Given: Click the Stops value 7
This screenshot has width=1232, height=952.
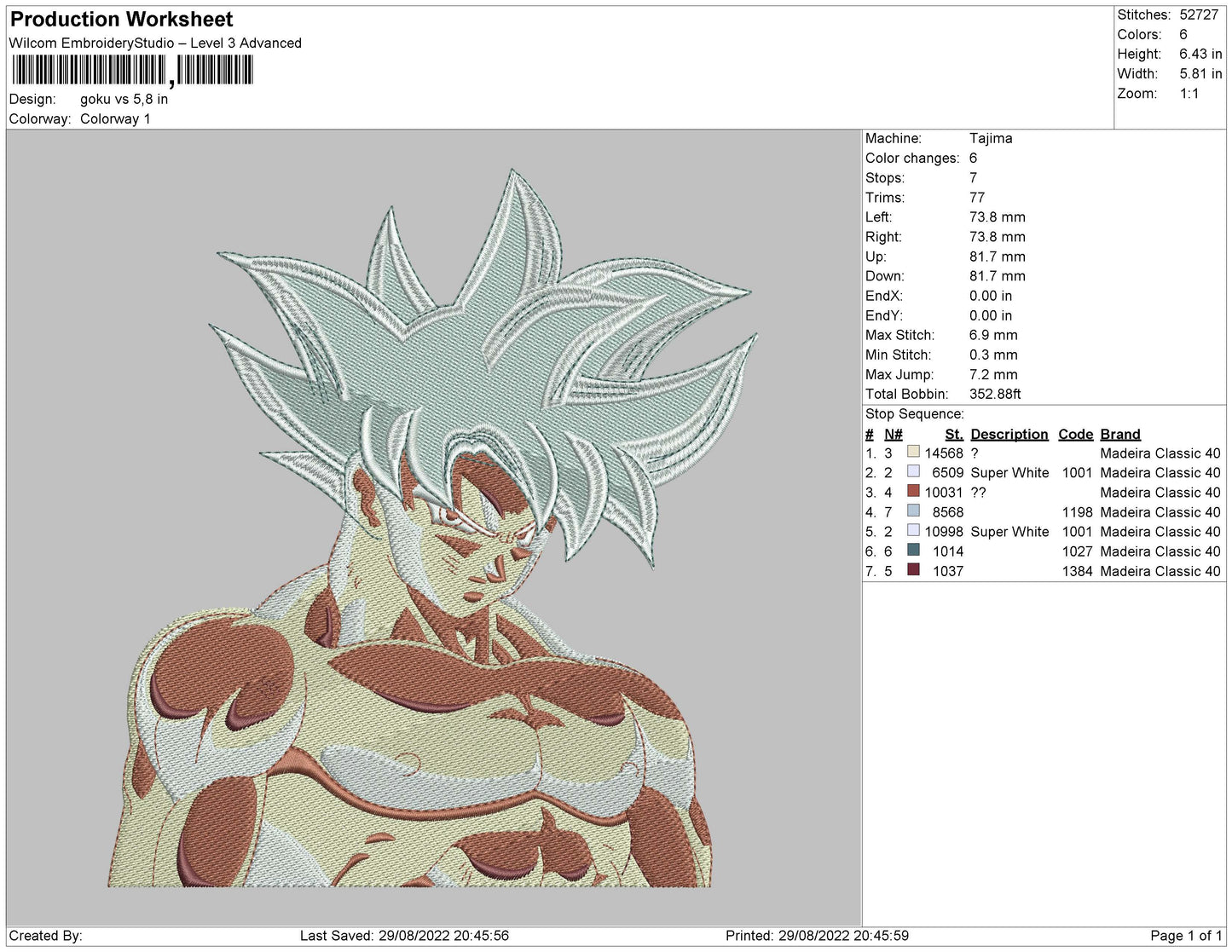Looking at the screenshot, I should [x=973, y=178].
